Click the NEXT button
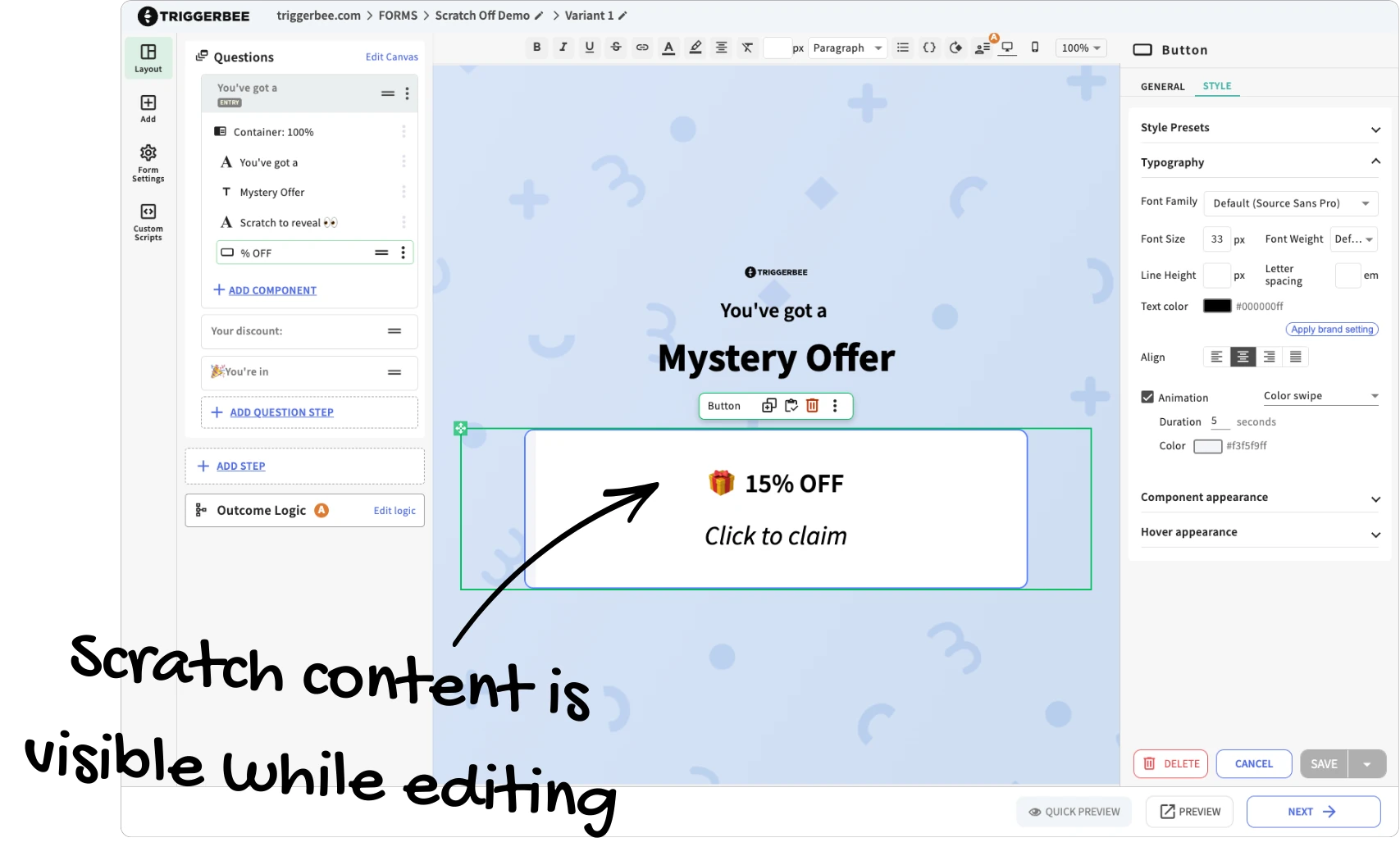The width and height of the screenshot is (1400, 865). point(1312,812)
